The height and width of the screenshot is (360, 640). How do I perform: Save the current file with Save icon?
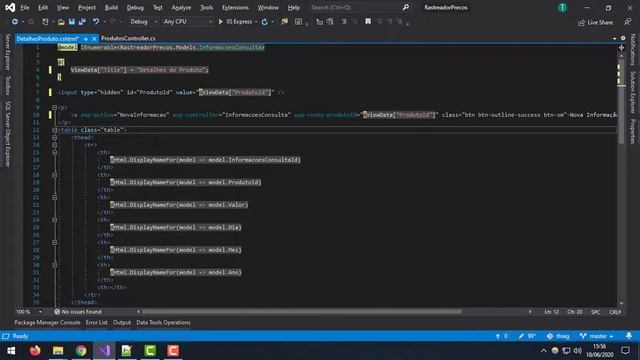point(71,22)
